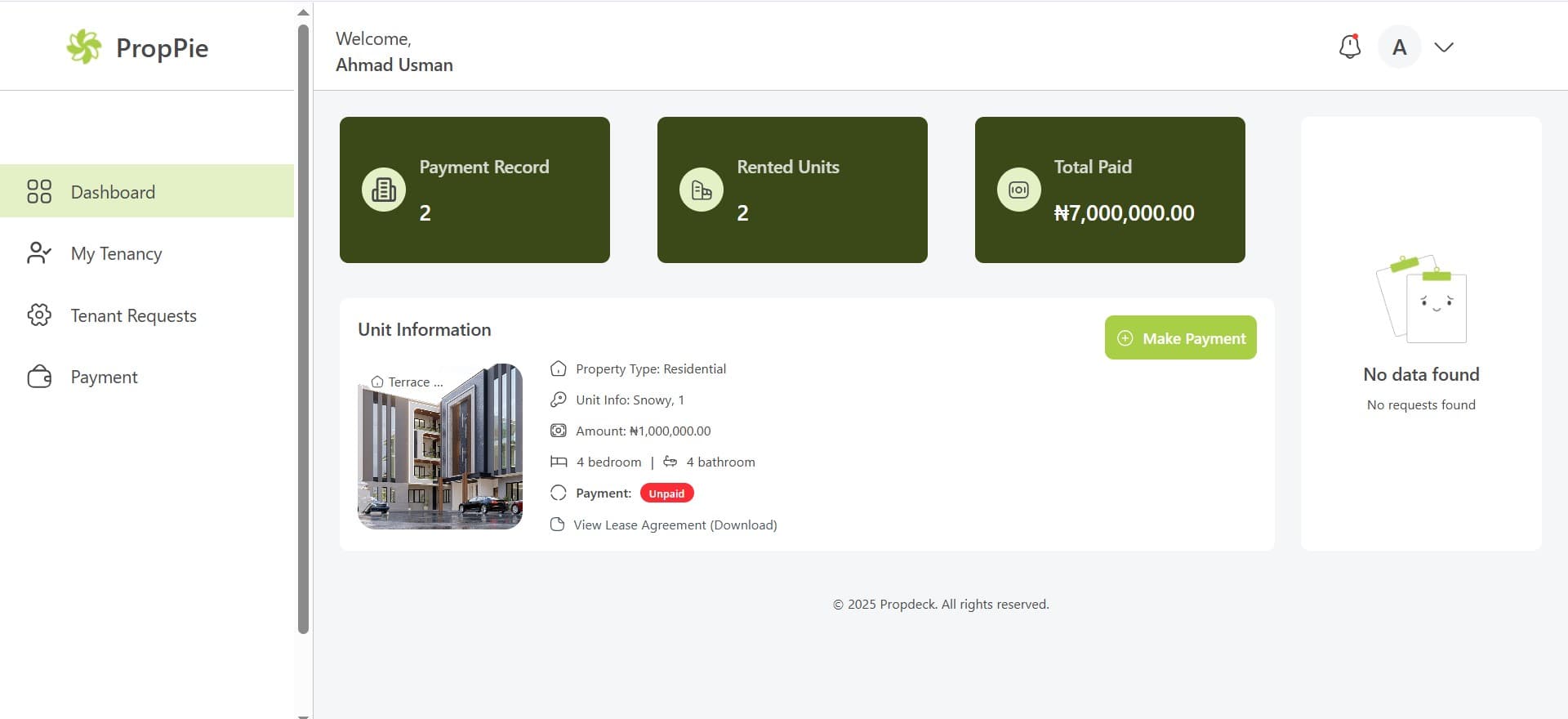Click the 2025 Propdeck copyright footer text

(x=941, y=604)
